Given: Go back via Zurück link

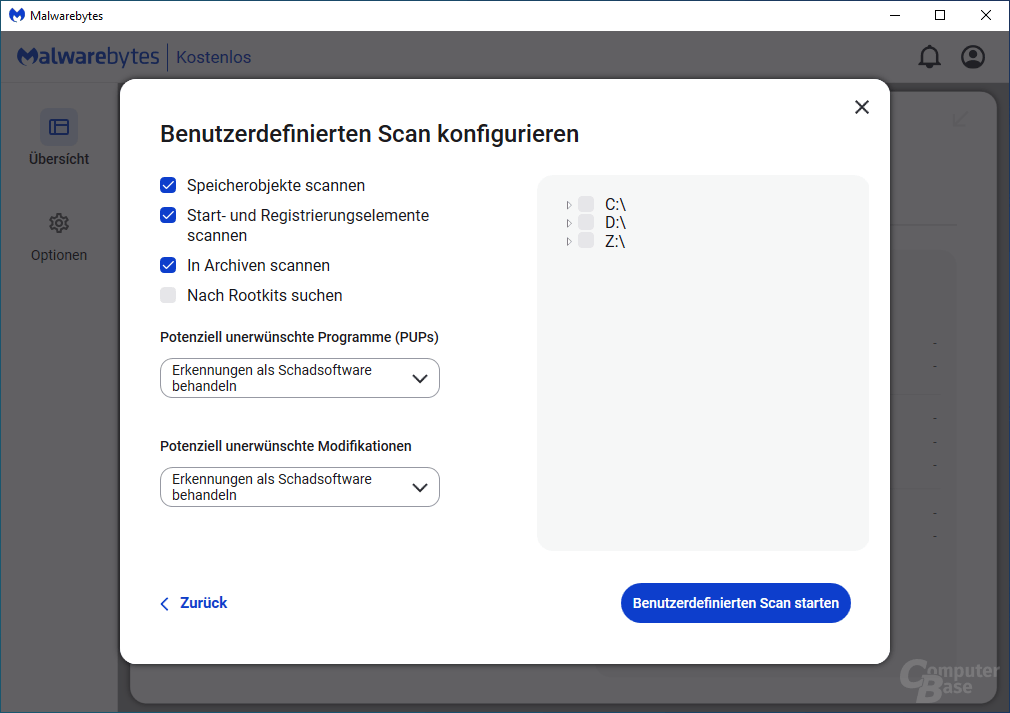Looking at the screenshot, I should (x=194, y=603).
